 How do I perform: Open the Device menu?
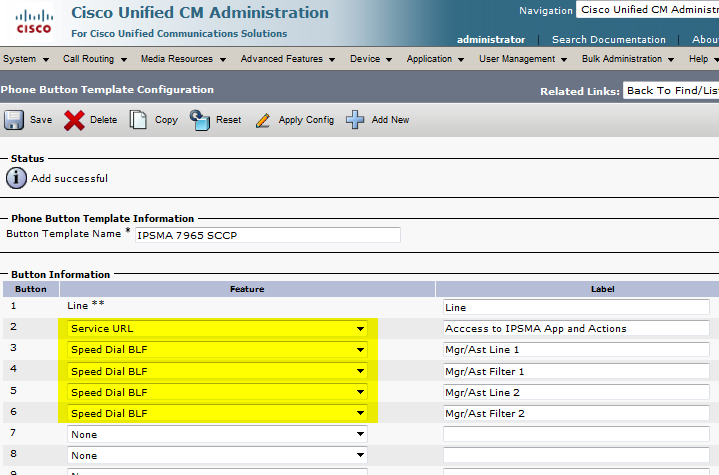point(370,59)
